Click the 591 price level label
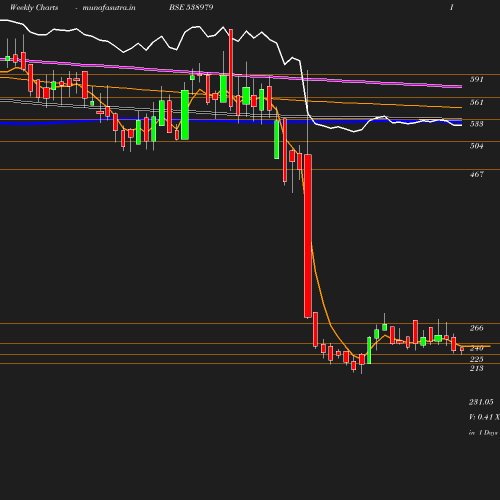 [477, 79]
